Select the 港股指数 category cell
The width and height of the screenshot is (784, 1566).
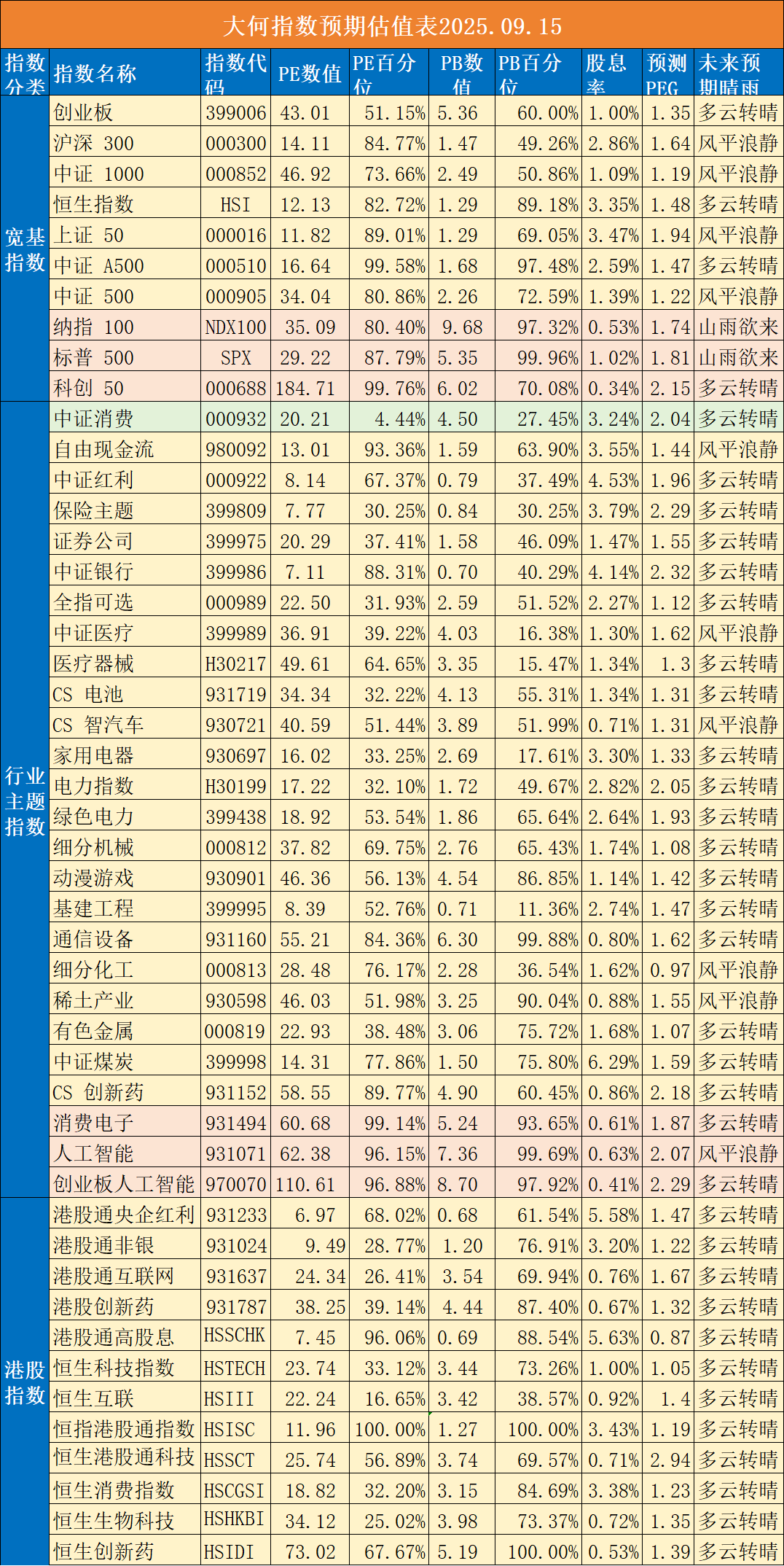[26, 1382]
